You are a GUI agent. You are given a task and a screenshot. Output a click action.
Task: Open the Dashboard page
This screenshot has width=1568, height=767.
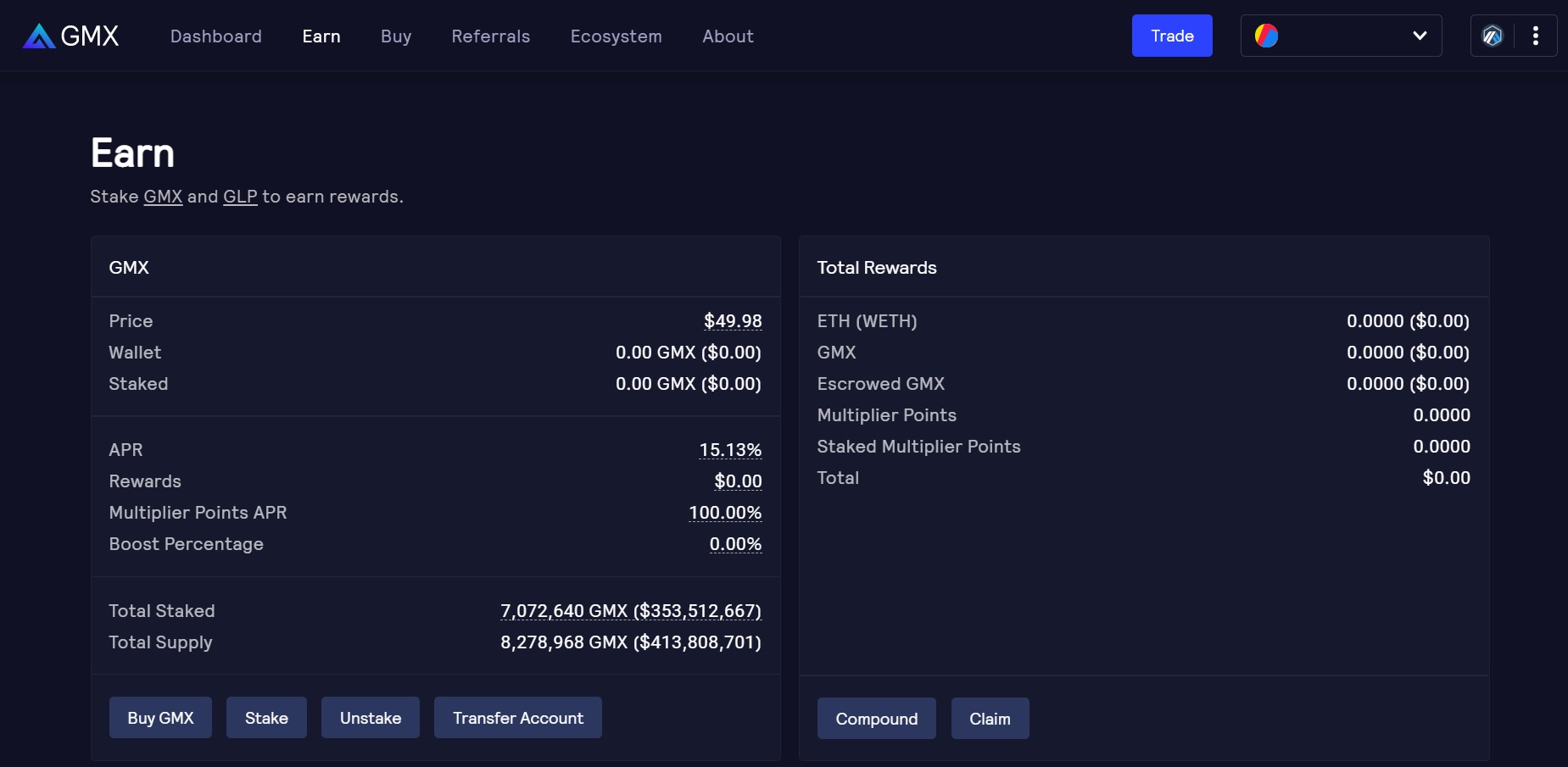pos(216,36)
